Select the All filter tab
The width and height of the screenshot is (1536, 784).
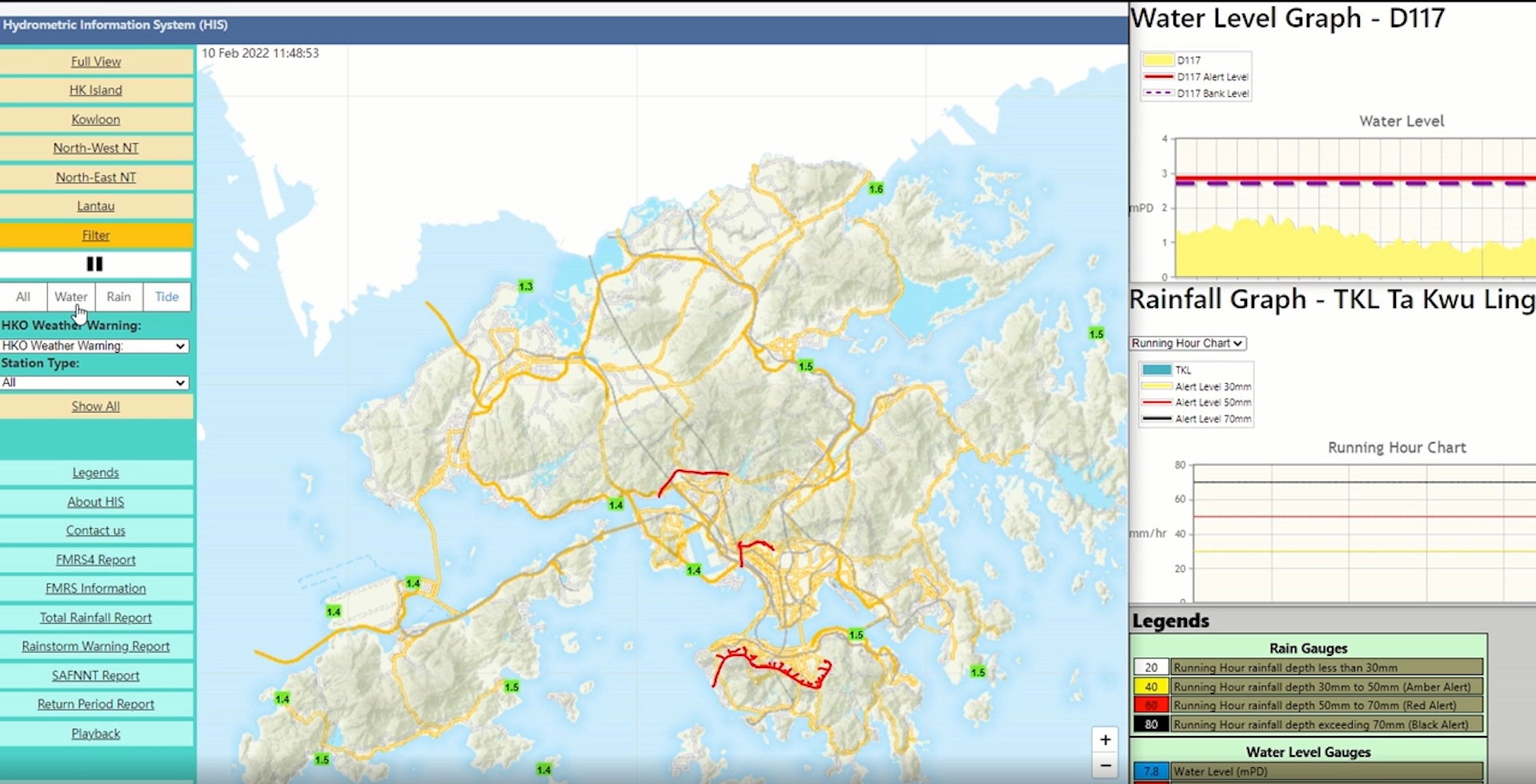click(22, 297)
